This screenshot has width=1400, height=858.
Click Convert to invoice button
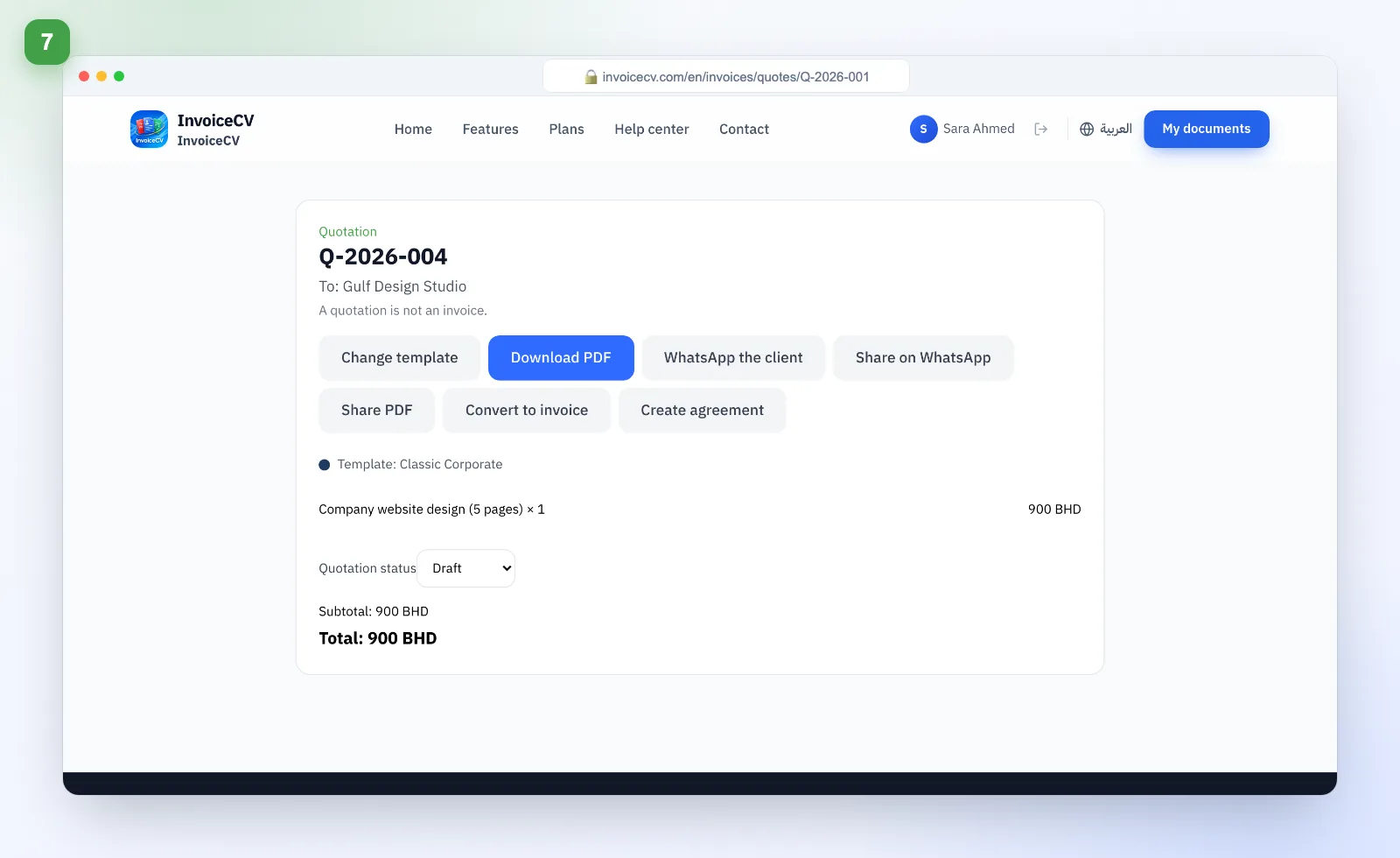pos(527,410)
